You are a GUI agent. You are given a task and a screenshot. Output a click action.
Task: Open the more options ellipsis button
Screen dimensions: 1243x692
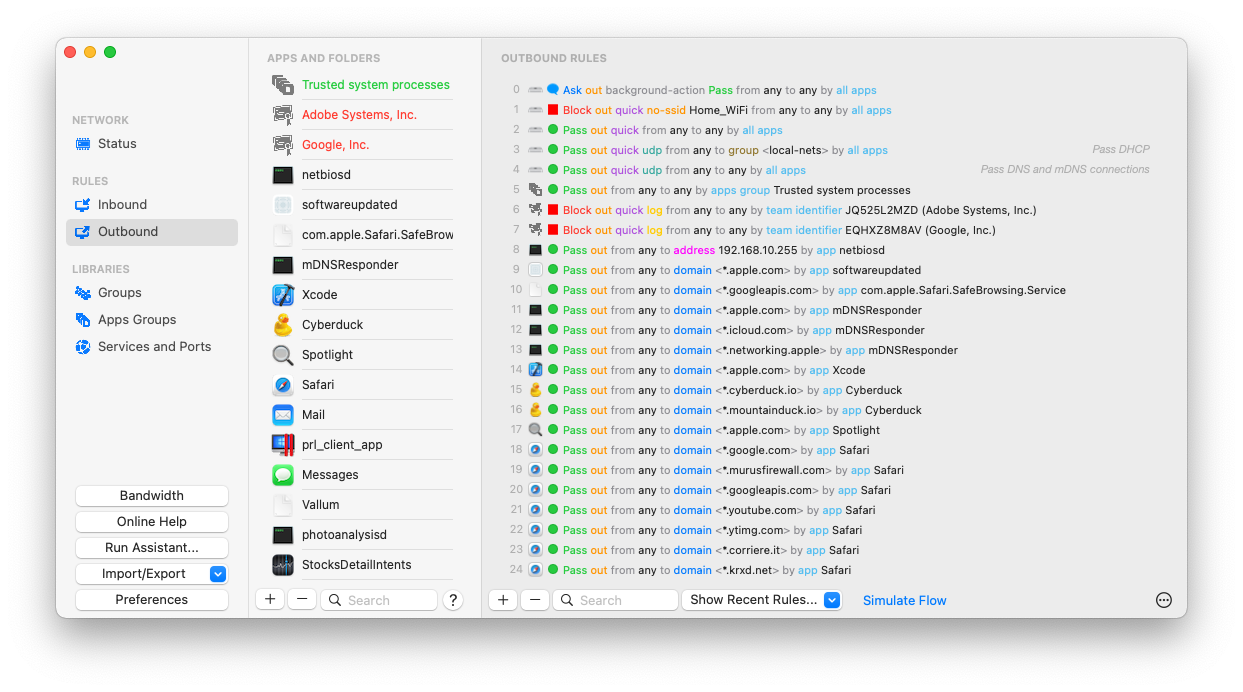pos(1164,600)
